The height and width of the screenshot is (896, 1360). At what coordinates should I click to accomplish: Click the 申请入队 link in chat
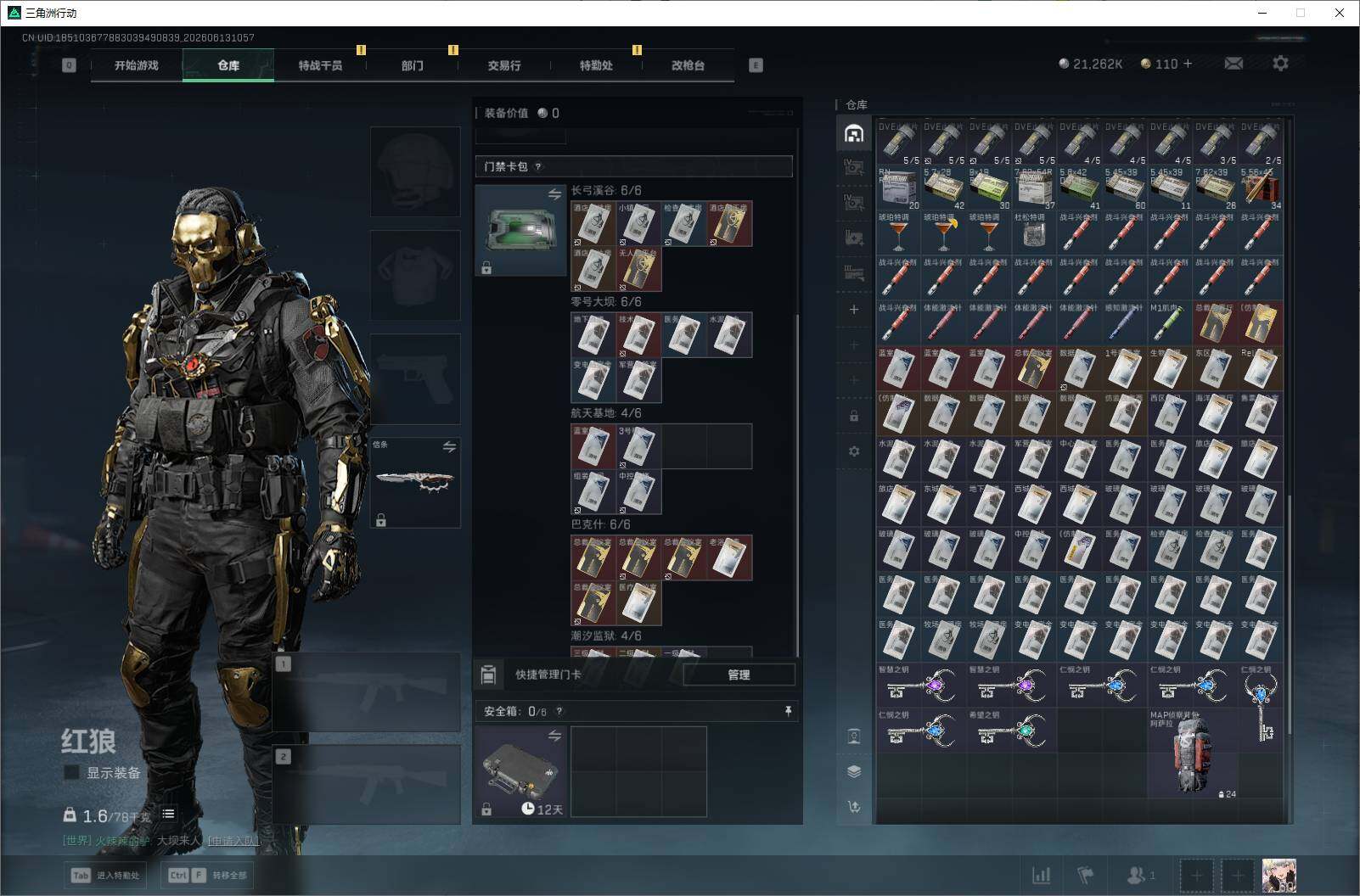point(233,841)
